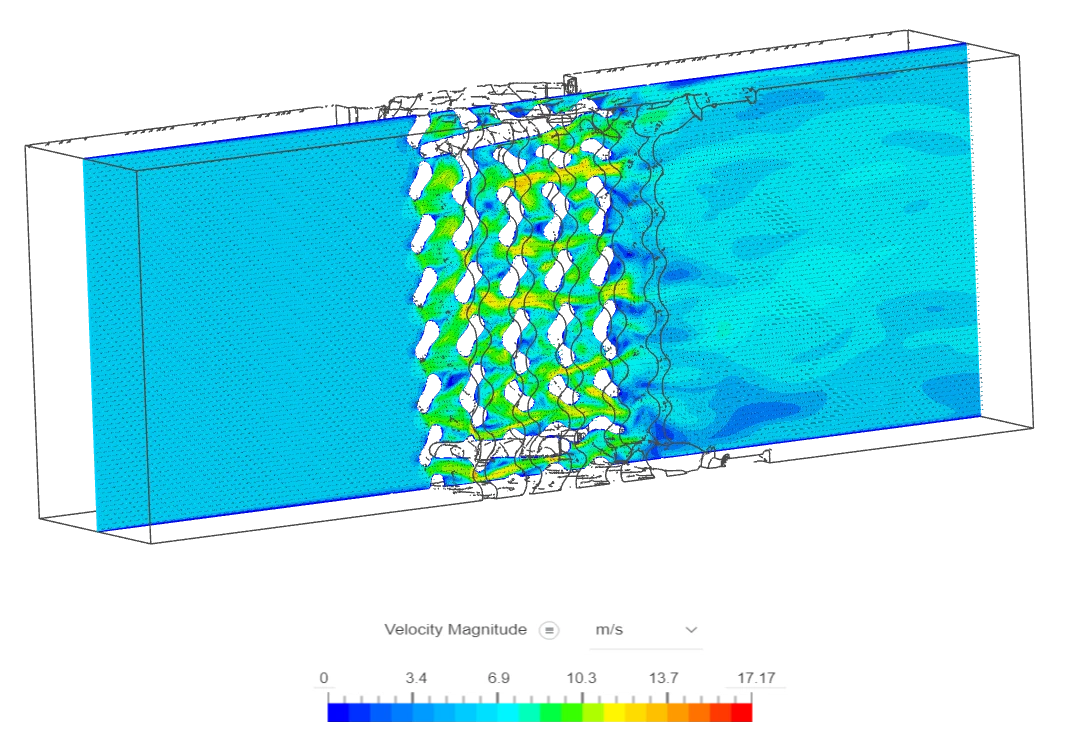Viewport: 1080px width, 740px height.
Task: Click the 3.4 tick label on legend
Action: point(416,678)
